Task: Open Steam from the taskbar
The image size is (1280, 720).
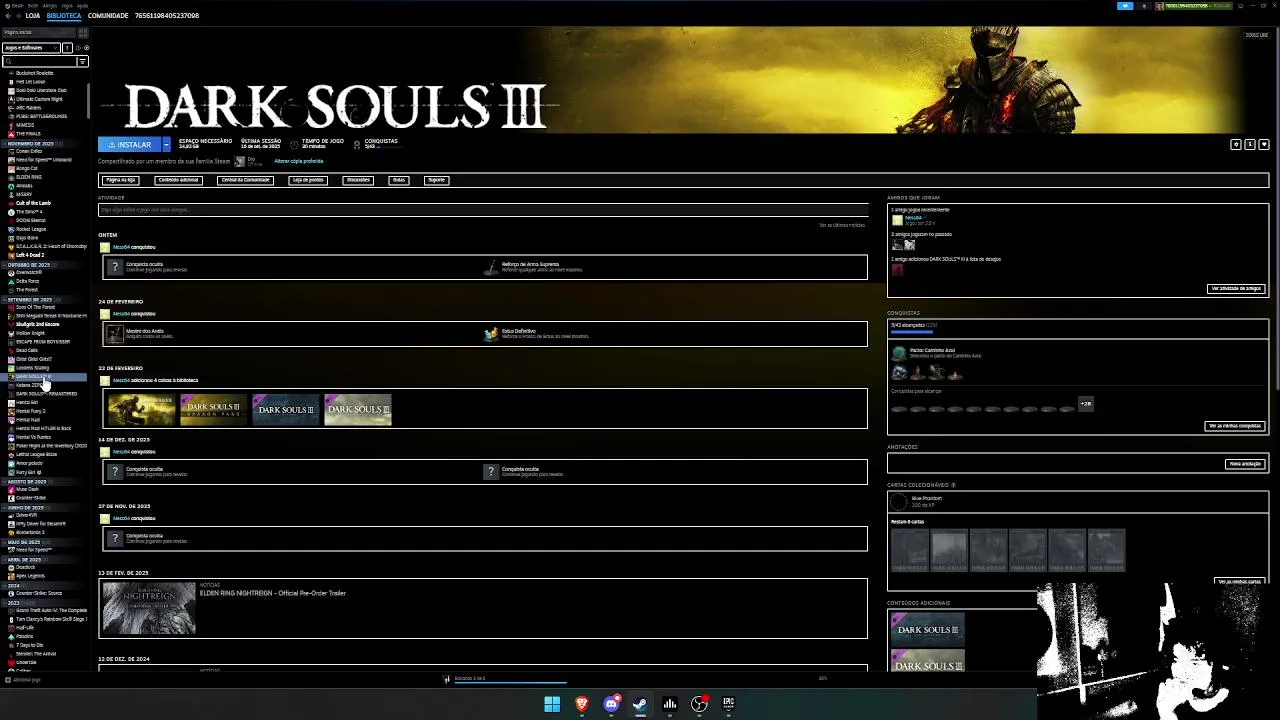Action: tap(640, 704)
